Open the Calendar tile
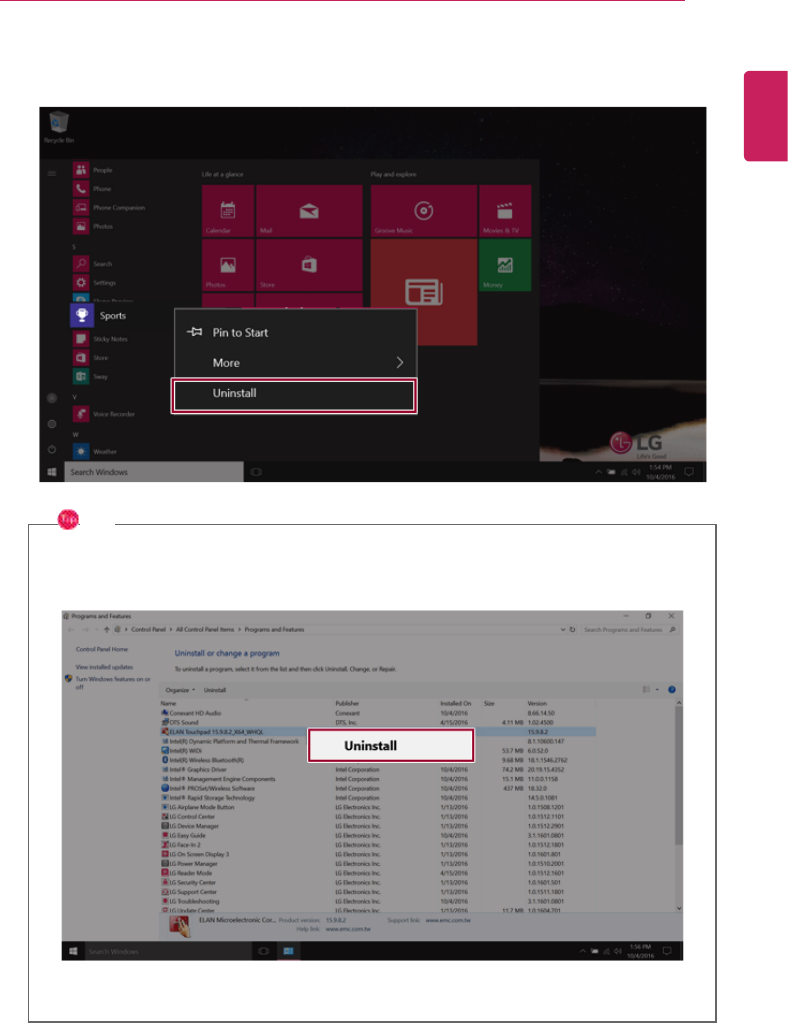The image size is (788, 1023). click(228, 211)
